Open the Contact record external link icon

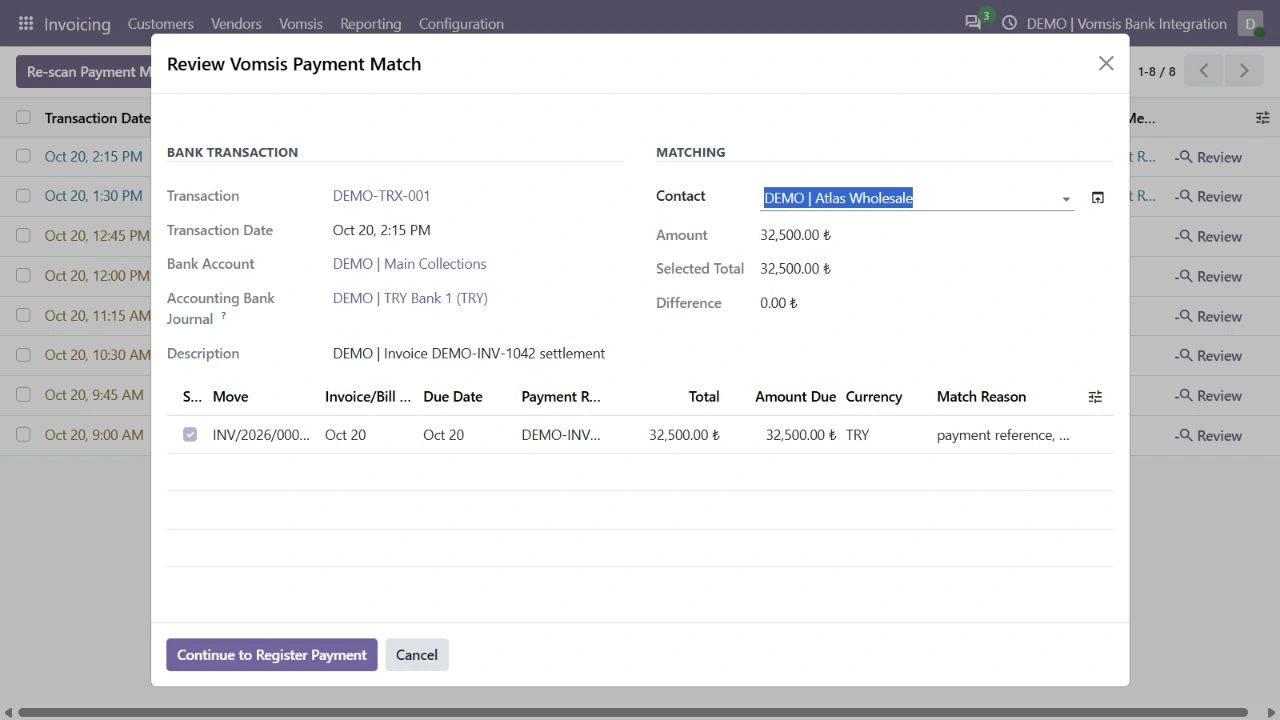(1097, 198)
